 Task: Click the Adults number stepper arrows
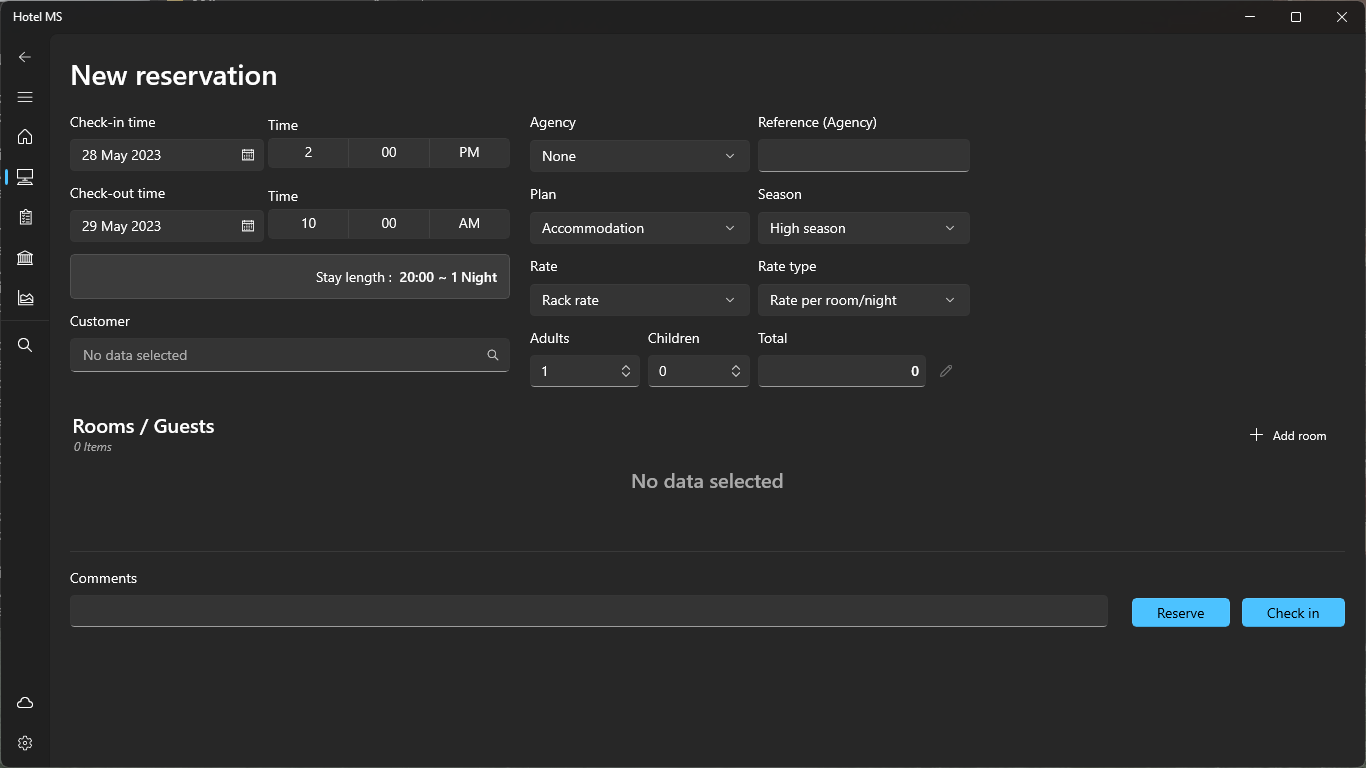pos(626,371)
